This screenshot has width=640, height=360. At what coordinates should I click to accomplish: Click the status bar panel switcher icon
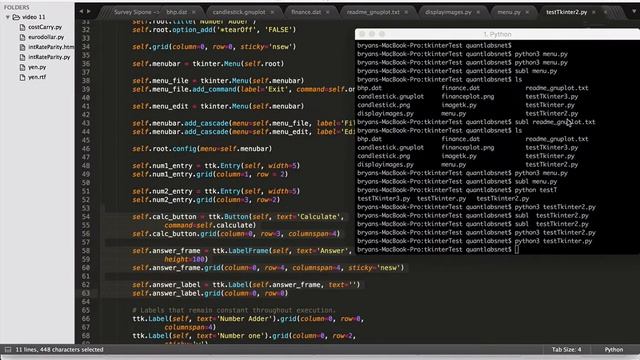(x=7, y=349)
